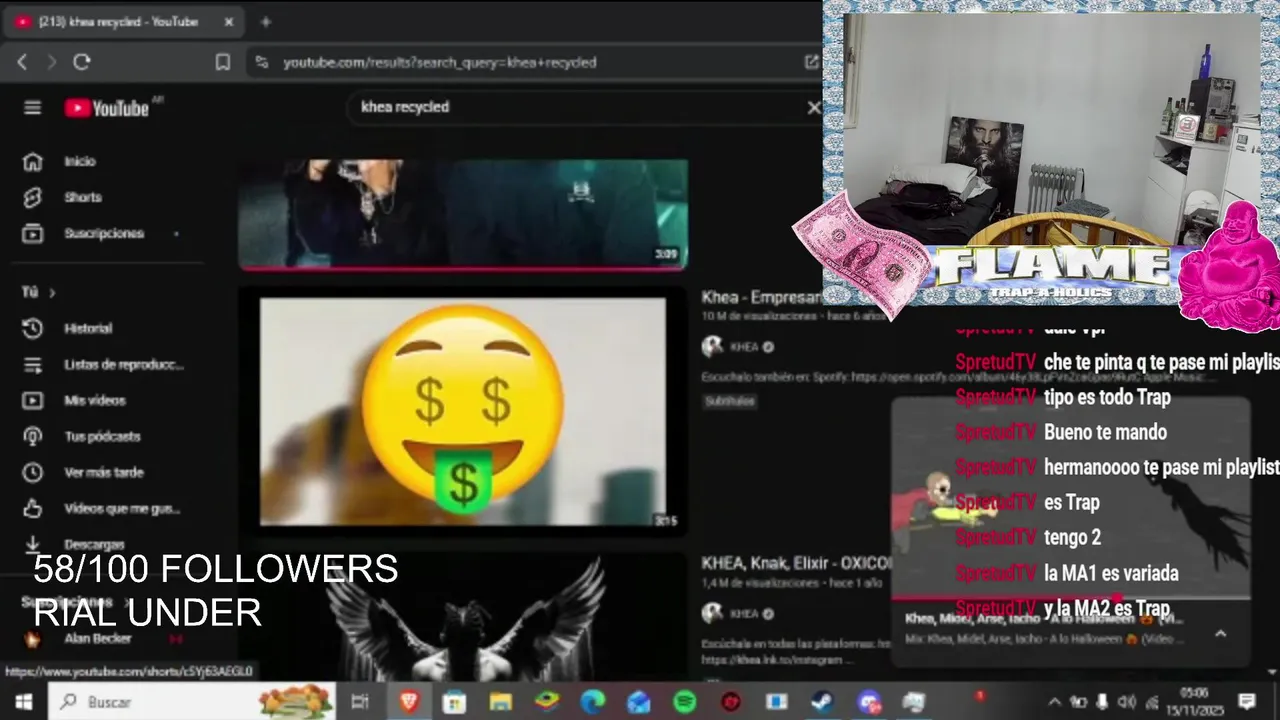Open the Windows notification center icon
1280x720 pixels.
pyautogui.click(x=1246, y=702)
